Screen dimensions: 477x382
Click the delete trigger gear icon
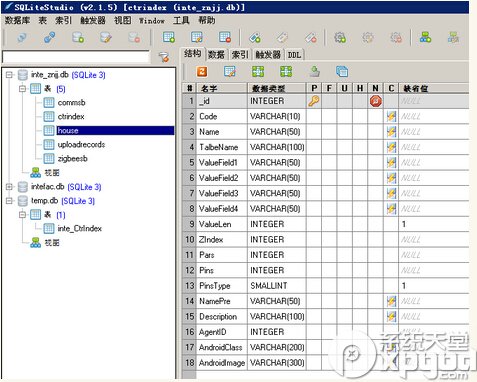396,37
